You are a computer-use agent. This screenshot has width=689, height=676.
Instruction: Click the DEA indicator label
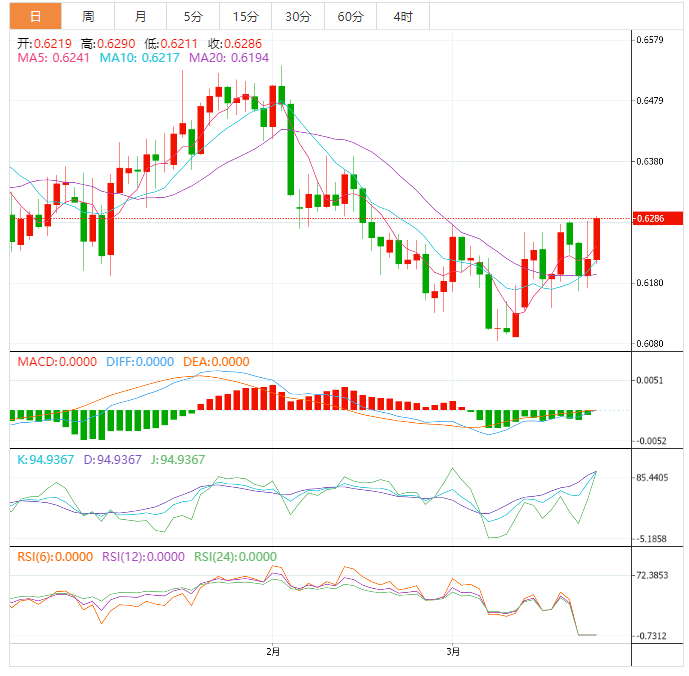[x=216, y=362]
